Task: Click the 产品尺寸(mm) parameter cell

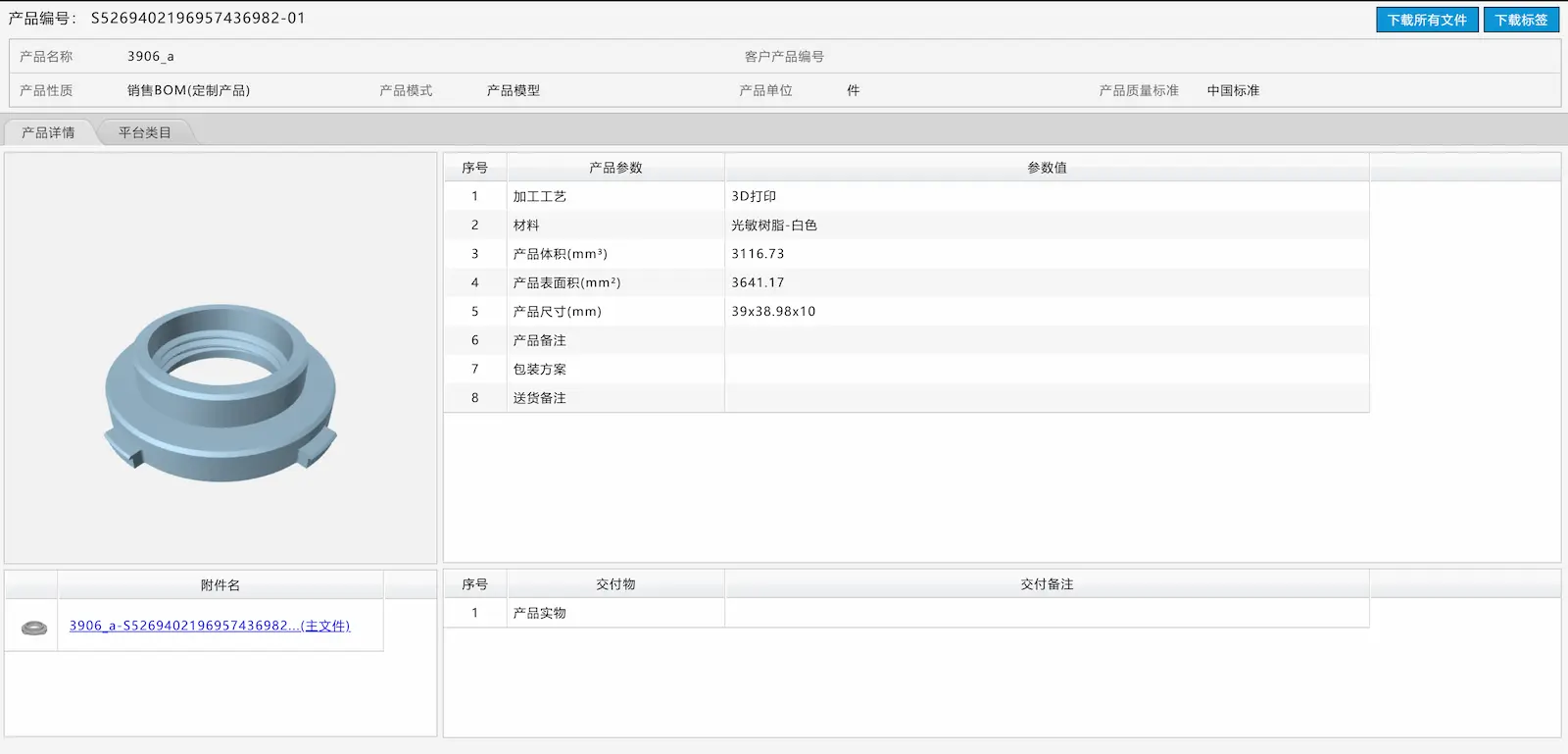Action: tap(615, 312)
